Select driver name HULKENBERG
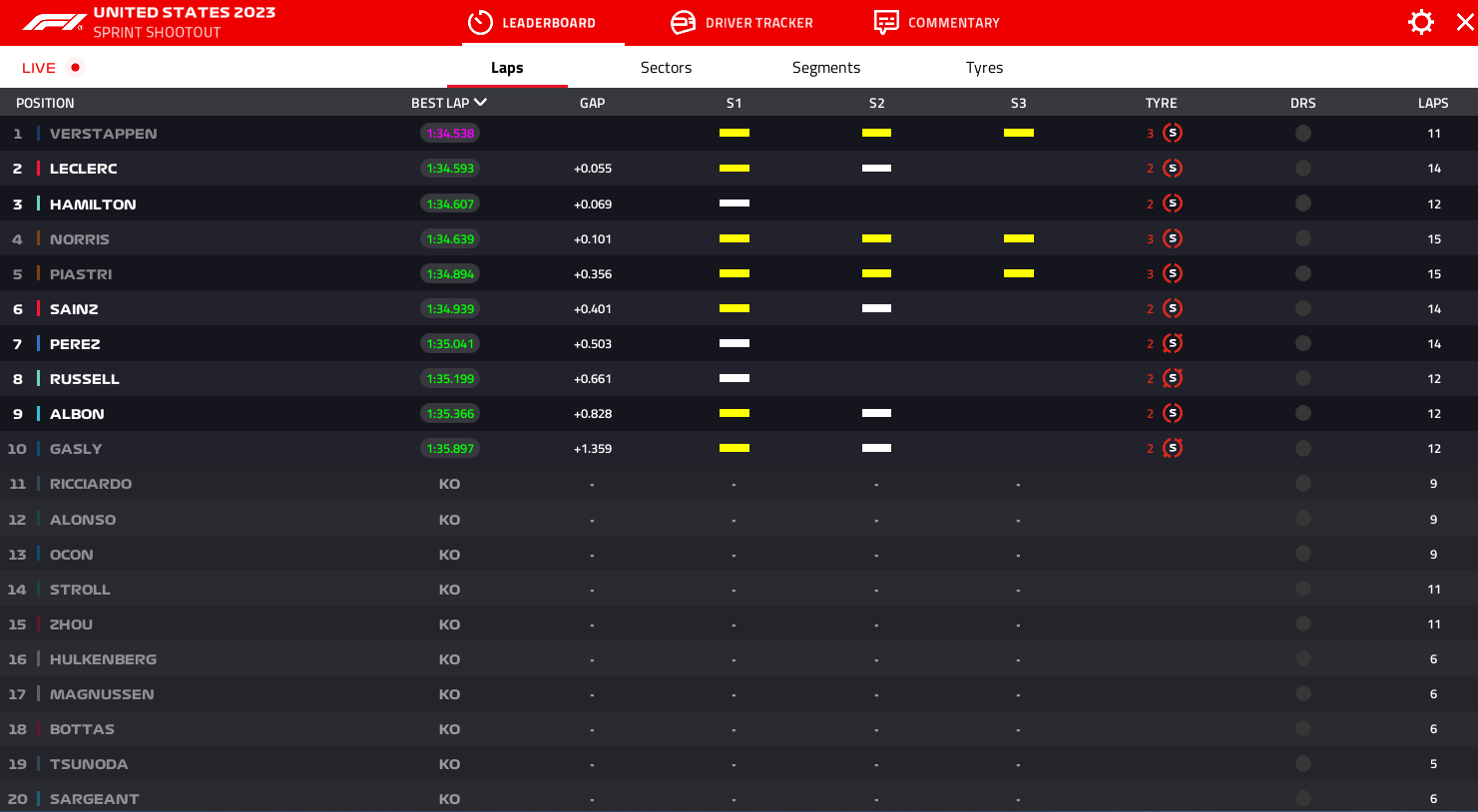This screenshot has width=1478, height=812. click(103, 659)
